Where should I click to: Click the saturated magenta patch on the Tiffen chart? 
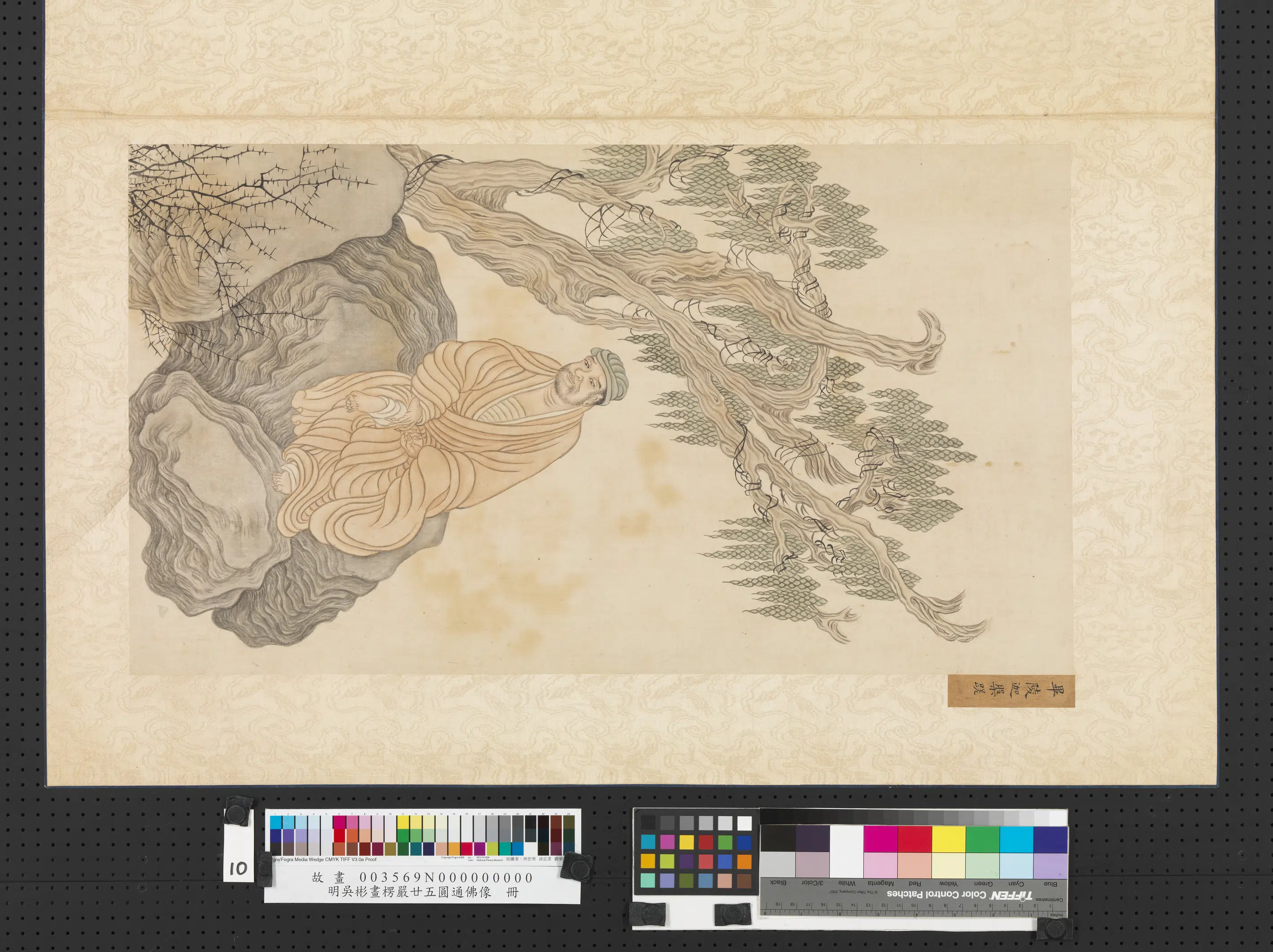pyautogui.click(x=880, y=839)
